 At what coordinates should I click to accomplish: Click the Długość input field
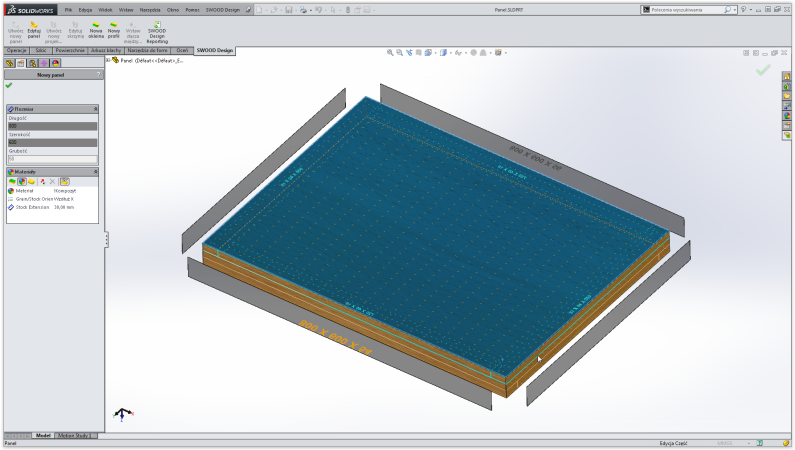tap(53, 126)
